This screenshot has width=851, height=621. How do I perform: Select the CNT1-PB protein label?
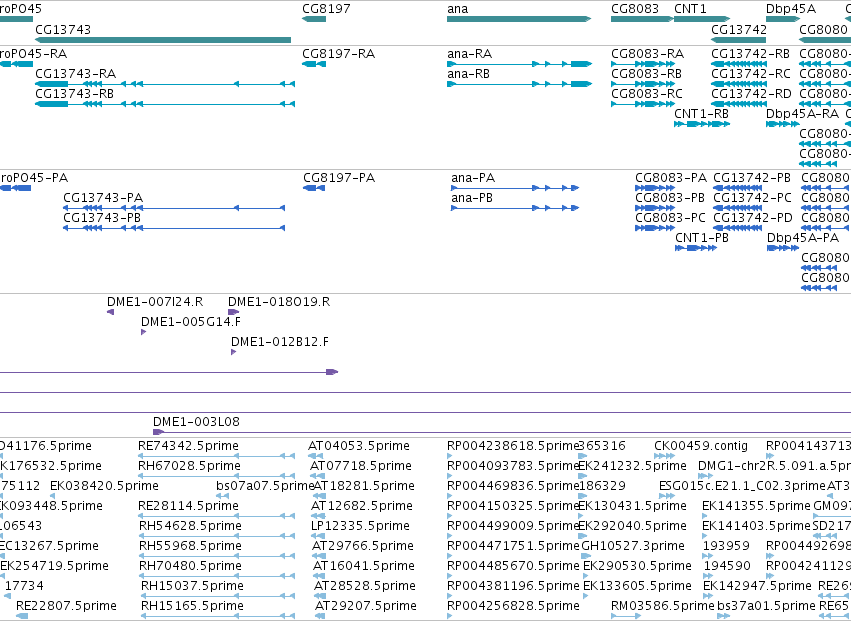point(702,238)
